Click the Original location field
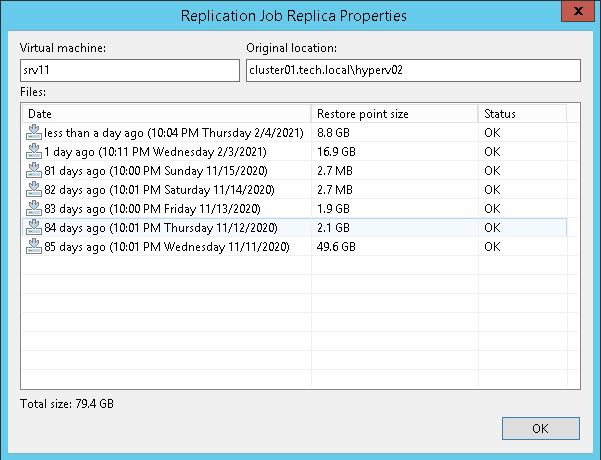Viewport: 601px width, 460px height. (413, 70)
